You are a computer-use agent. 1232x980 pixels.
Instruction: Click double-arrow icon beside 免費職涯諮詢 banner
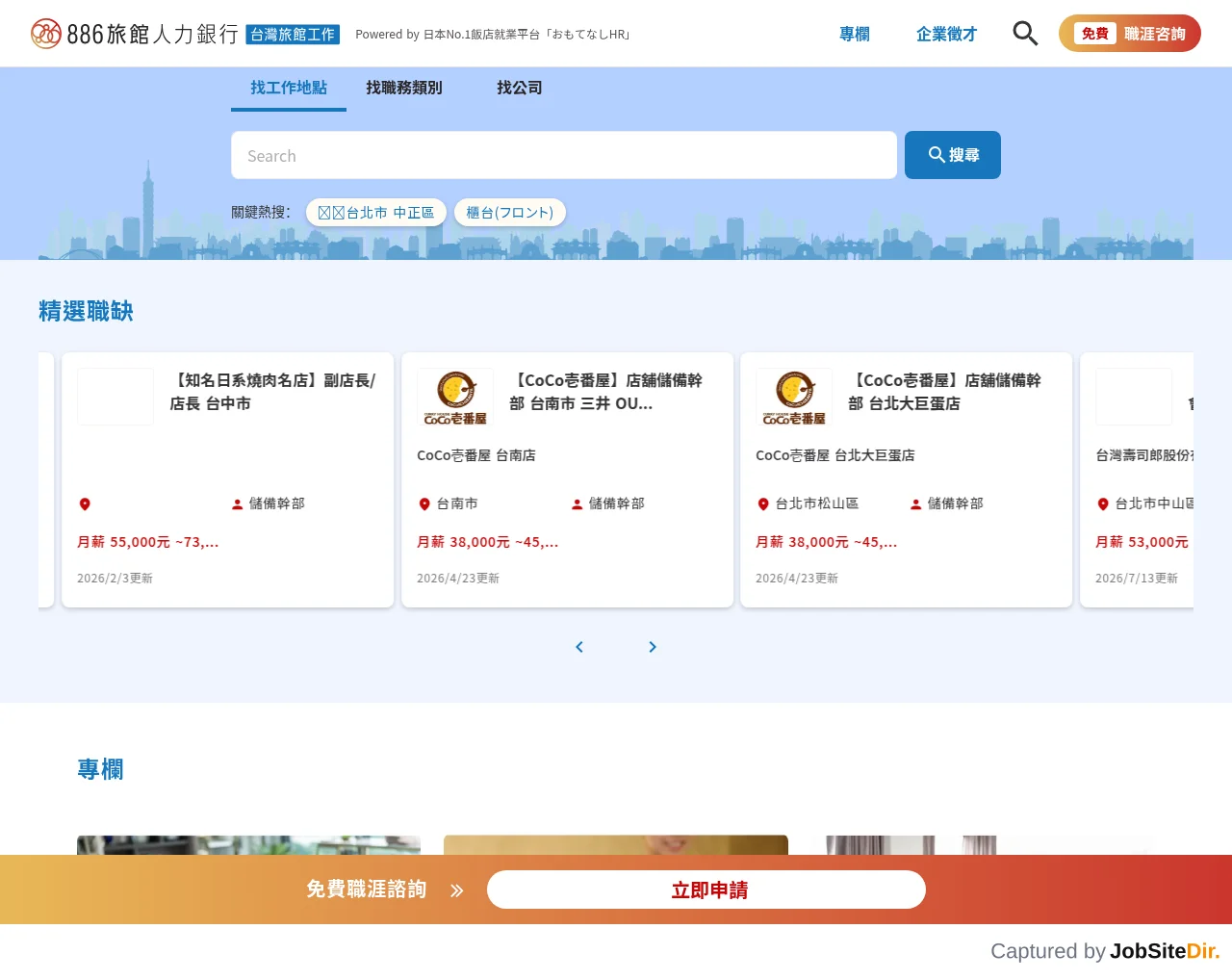pyautogui.click(x=457, y=890)
